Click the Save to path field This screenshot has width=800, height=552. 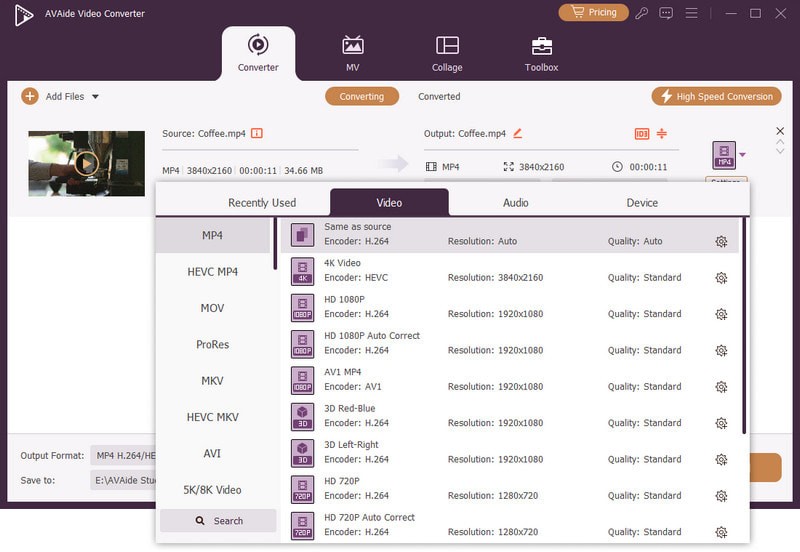click(123, 480)
